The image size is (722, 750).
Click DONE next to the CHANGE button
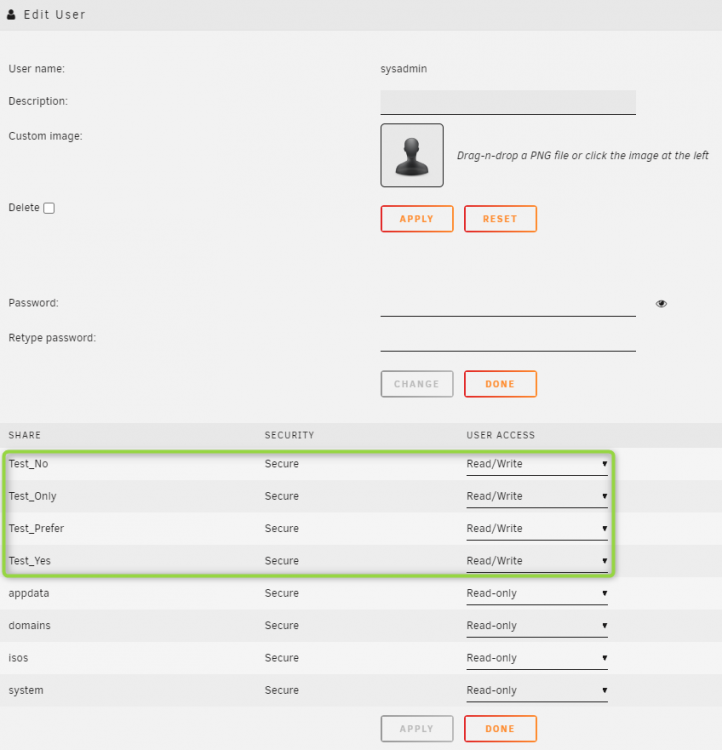[x=500, y=384]
